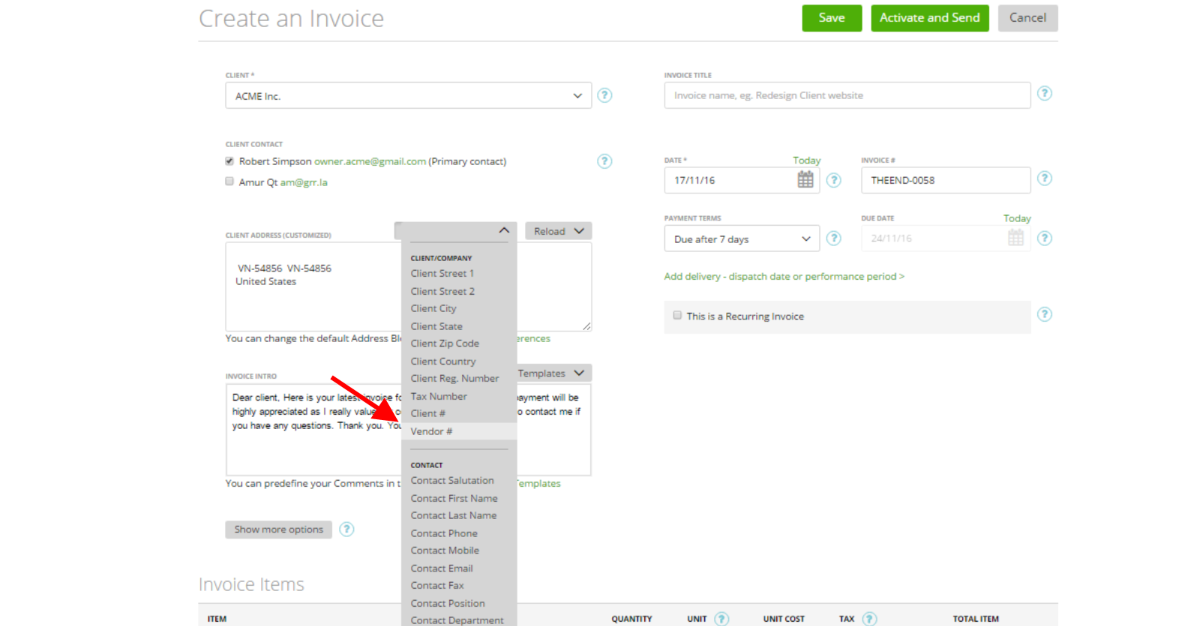Insert Contact Salutation placeholder
The width and height of the screenshot is (1194, 626).
tap(452, 481)
